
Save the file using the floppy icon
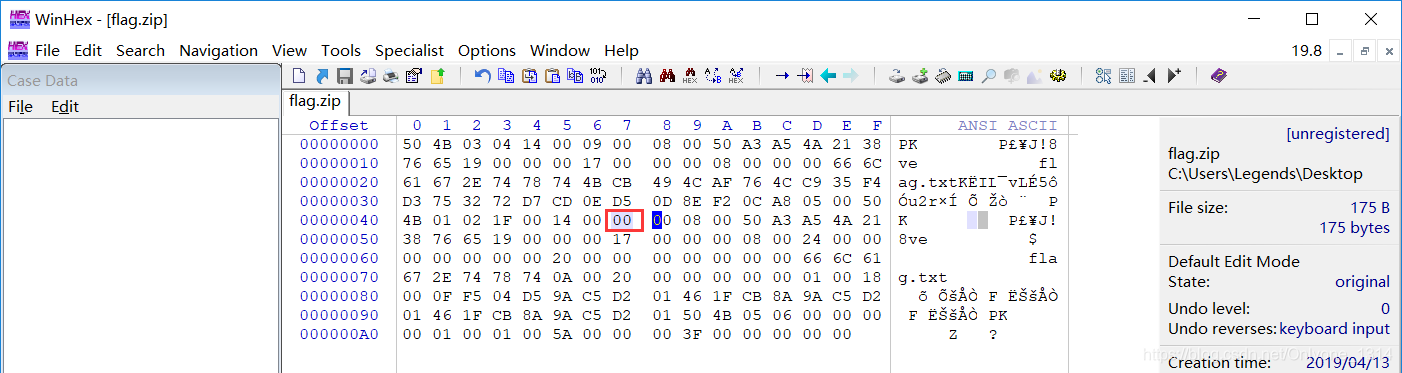pos(345,75)
